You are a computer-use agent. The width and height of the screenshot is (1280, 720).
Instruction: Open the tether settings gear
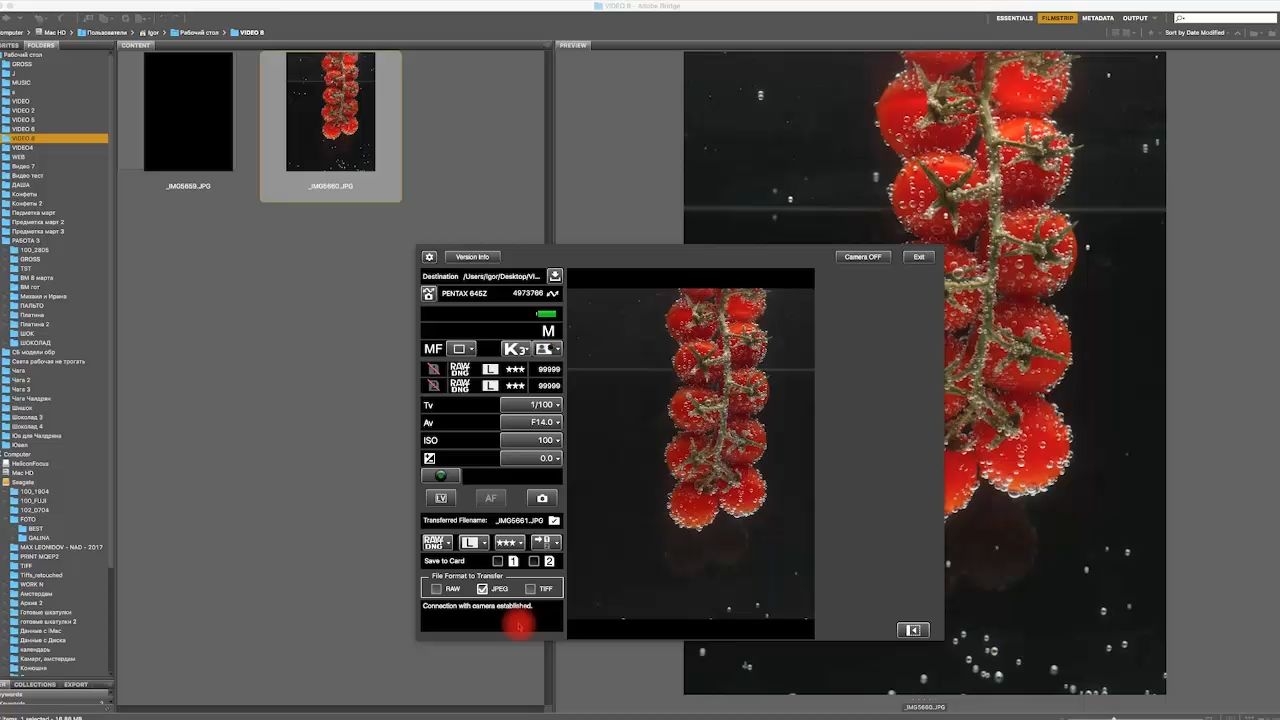pos(429,257)
